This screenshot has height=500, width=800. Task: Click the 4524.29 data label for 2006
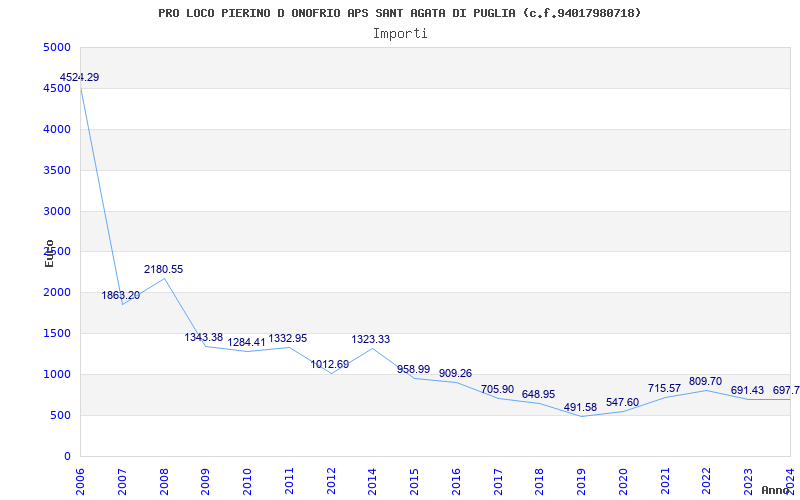[80, 78]
